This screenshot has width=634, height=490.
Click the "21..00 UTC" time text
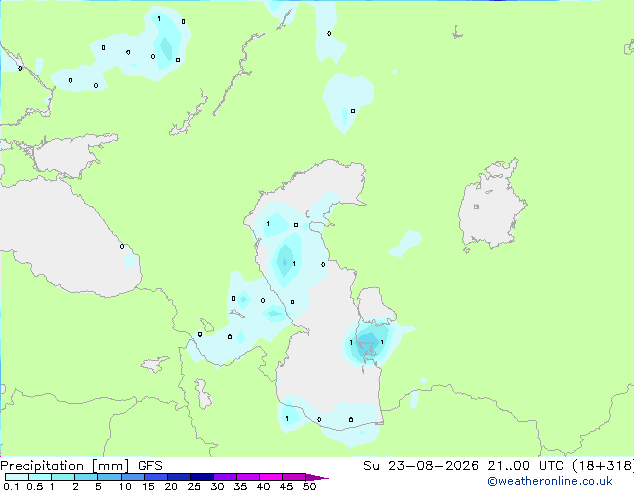coord(525,466)
